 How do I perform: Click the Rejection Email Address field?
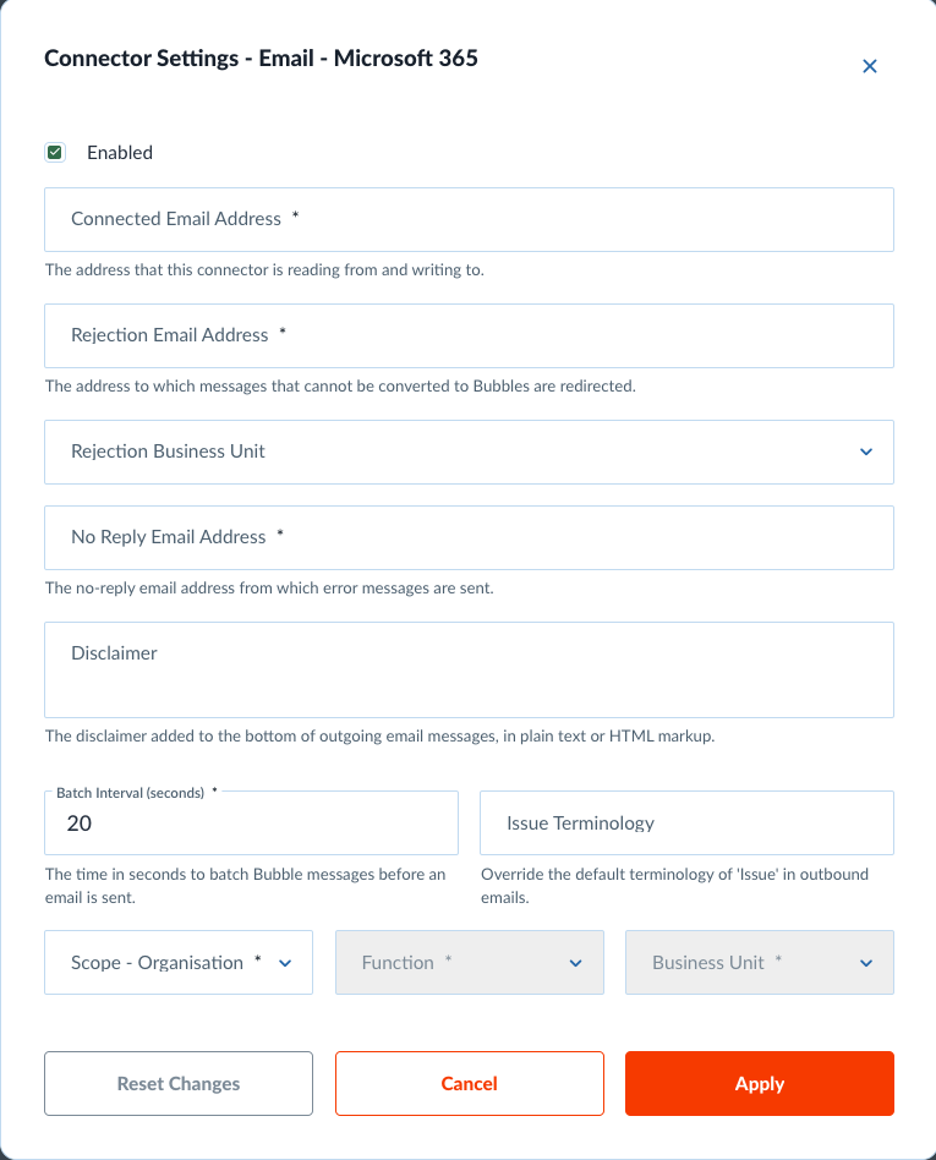point(468,336)
